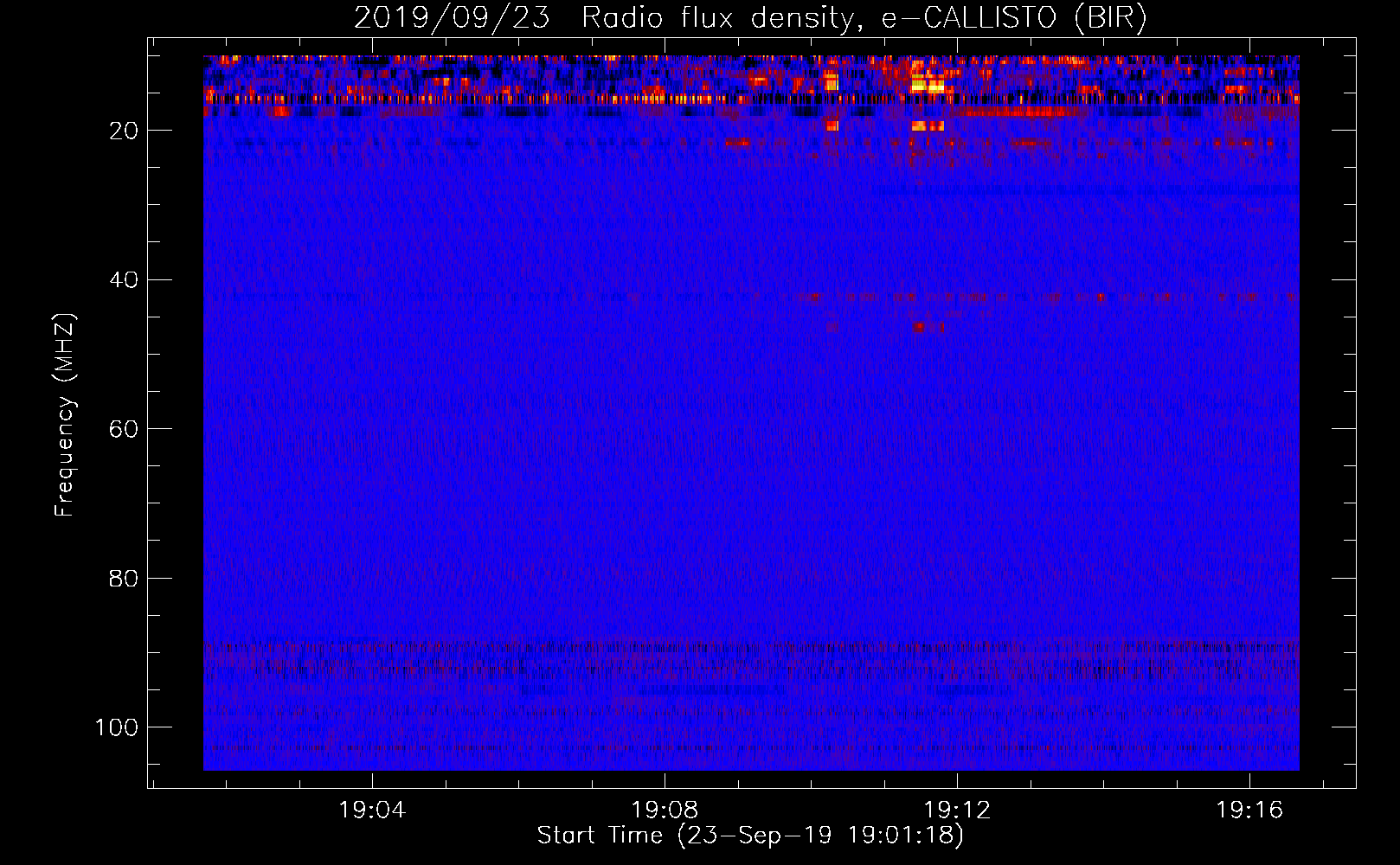Image resolution: width=1400 pixels, height=865 pixels.
Task: Click the '60' frequency tick label
Action: coord(124,429)
